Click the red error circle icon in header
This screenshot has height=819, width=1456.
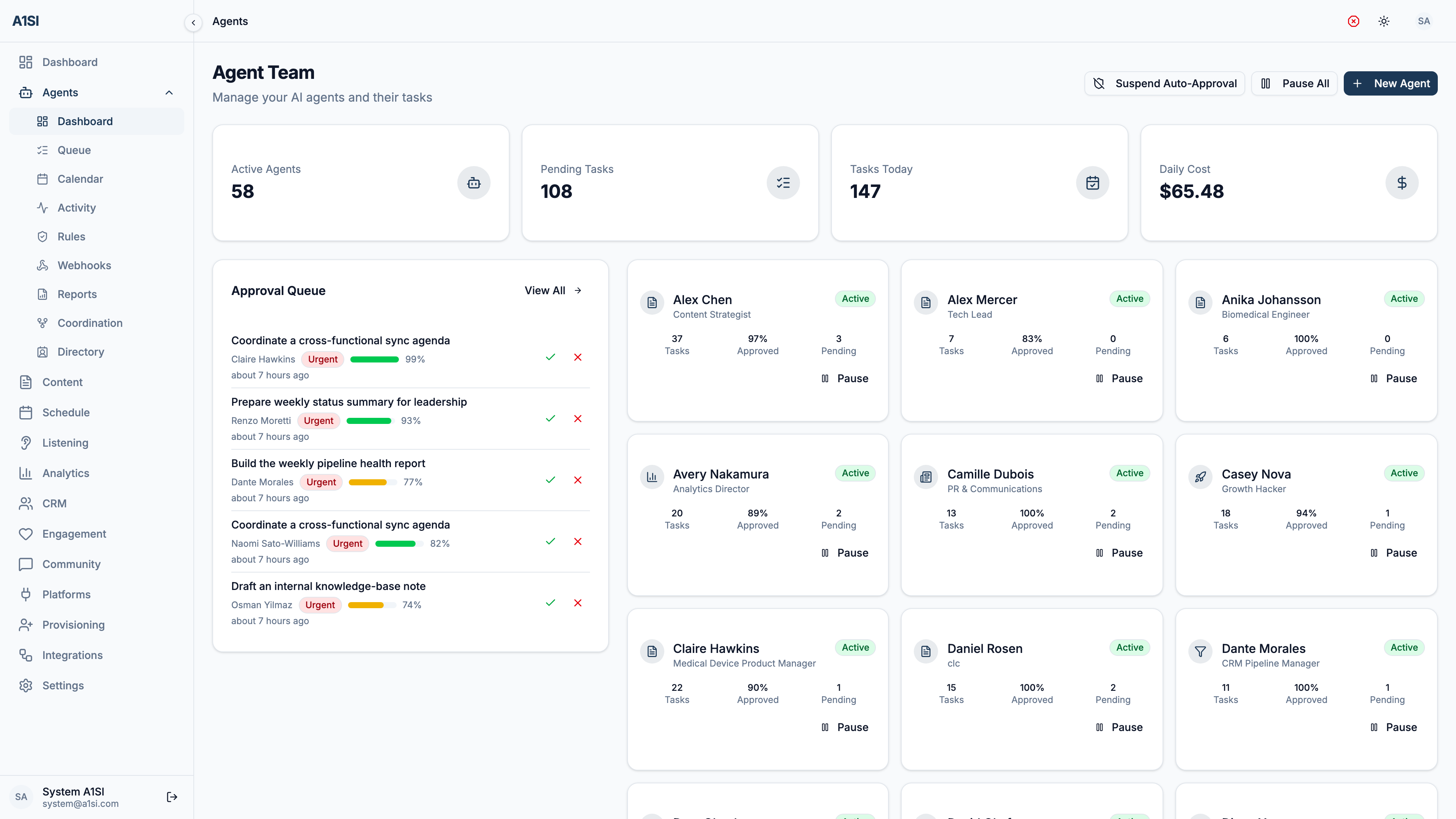pyautogui.click(x=1353, y=21)
